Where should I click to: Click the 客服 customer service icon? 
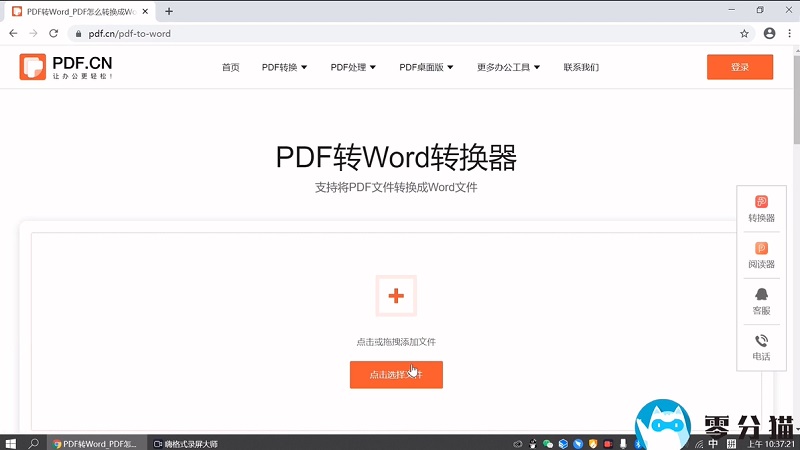tap(761, 300)
